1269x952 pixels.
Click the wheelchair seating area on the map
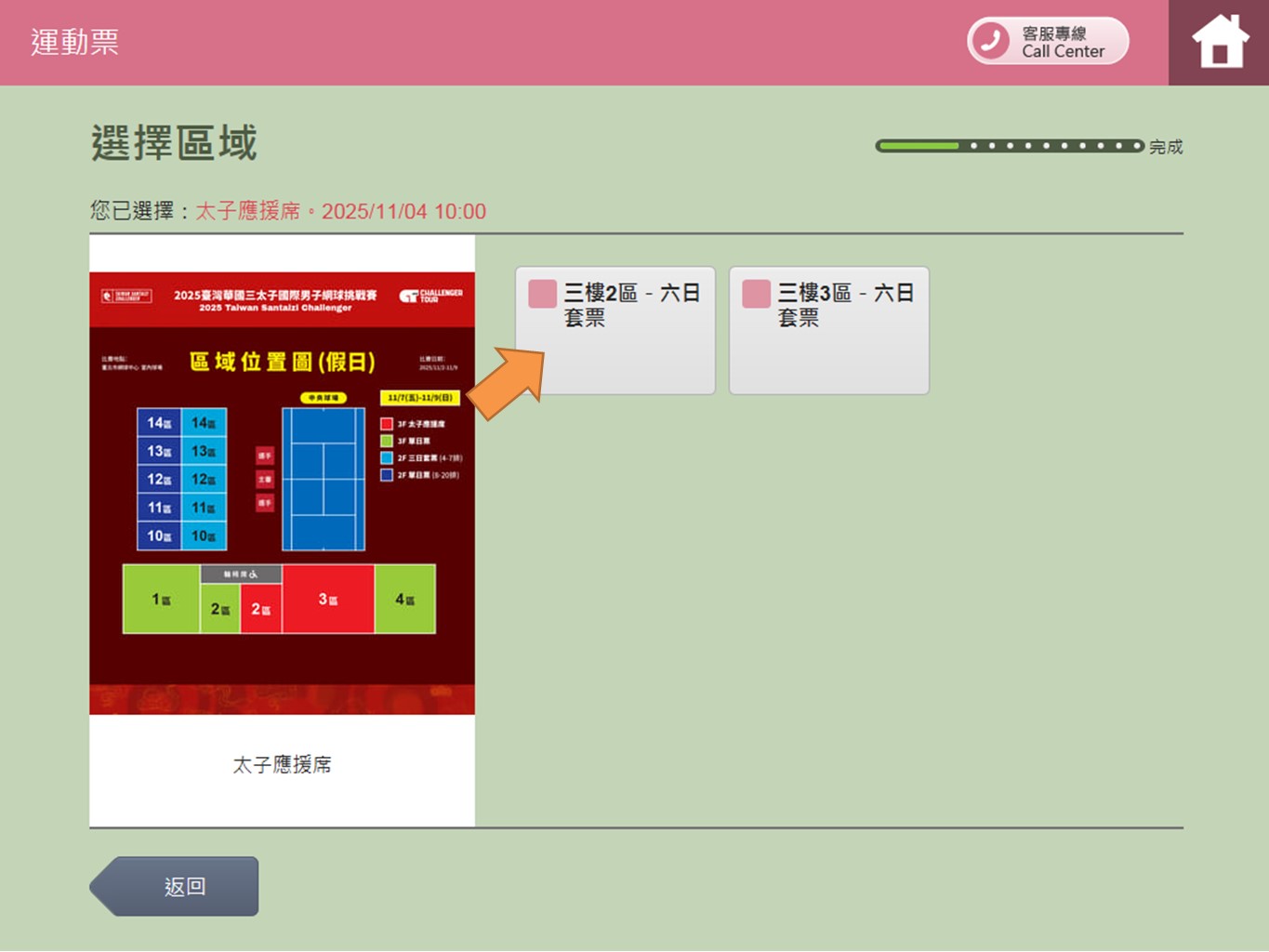[x=241, y=575]
